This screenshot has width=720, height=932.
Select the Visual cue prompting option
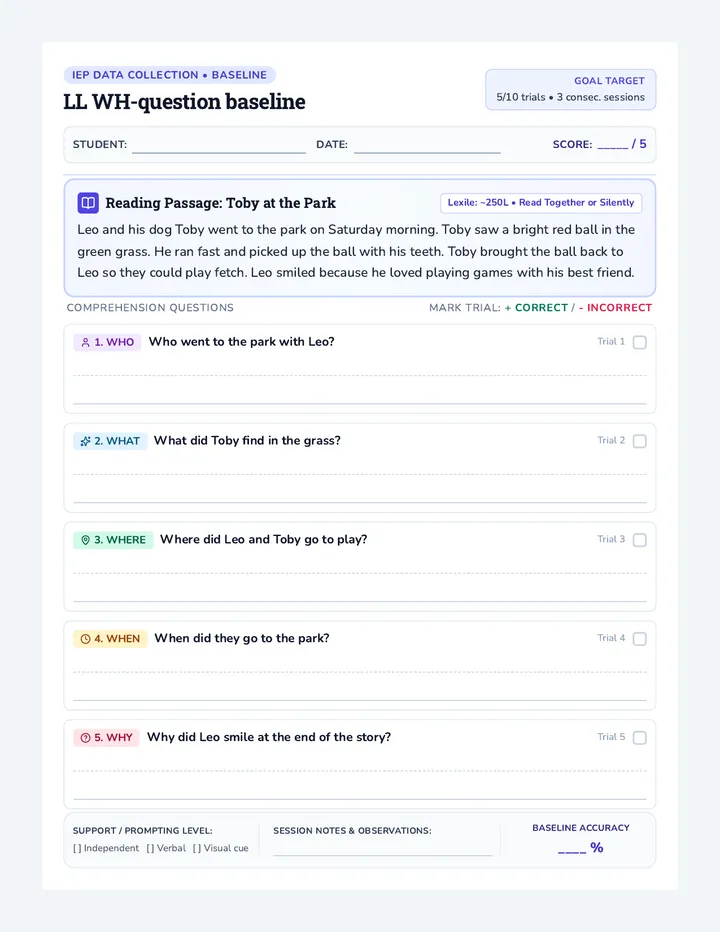[221, 848]
